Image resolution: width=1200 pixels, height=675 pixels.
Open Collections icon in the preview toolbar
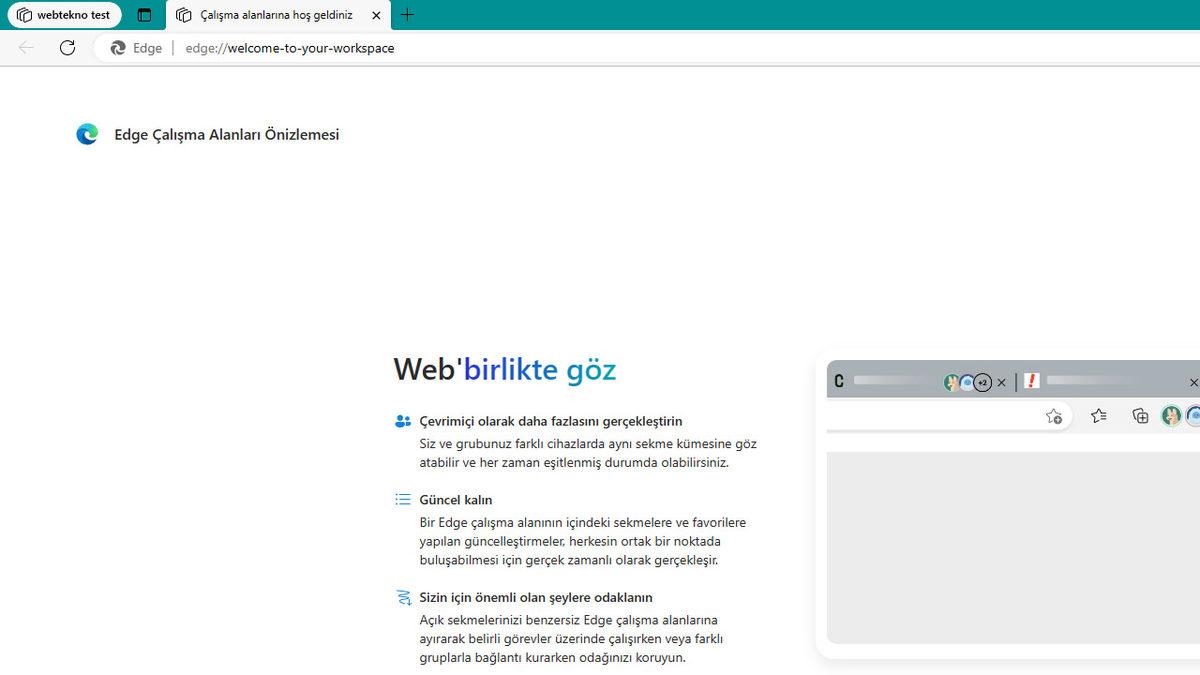coord(1140,415)
